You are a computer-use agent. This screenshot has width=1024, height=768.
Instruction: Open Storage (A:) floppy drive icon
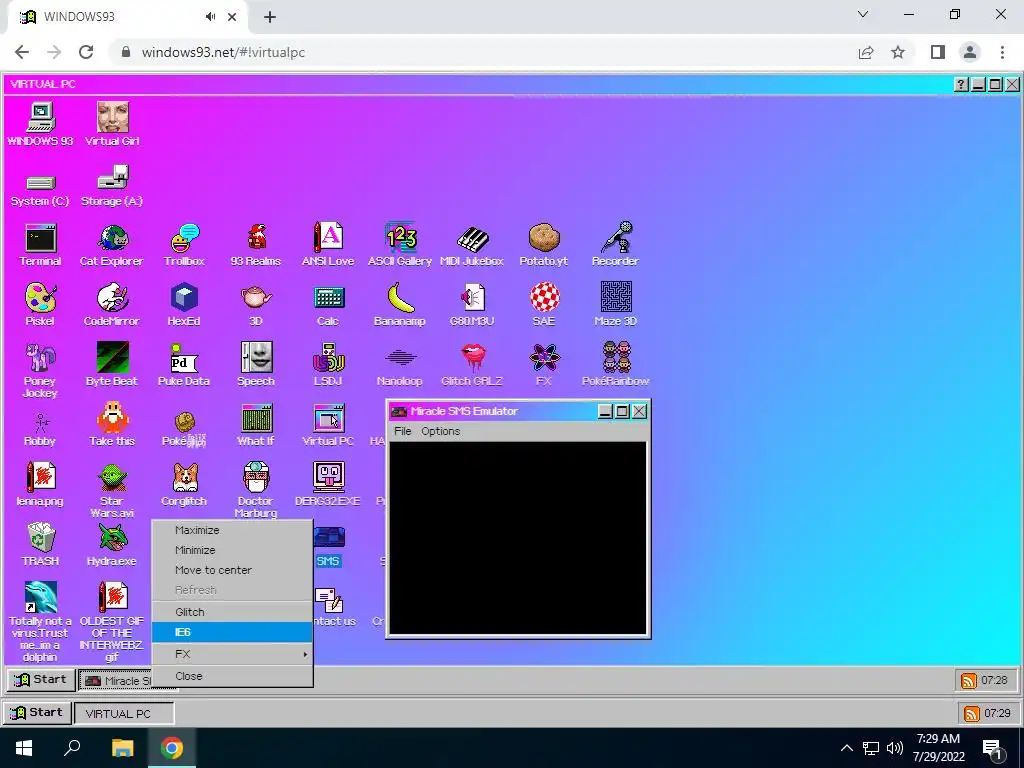click(112, 186)
